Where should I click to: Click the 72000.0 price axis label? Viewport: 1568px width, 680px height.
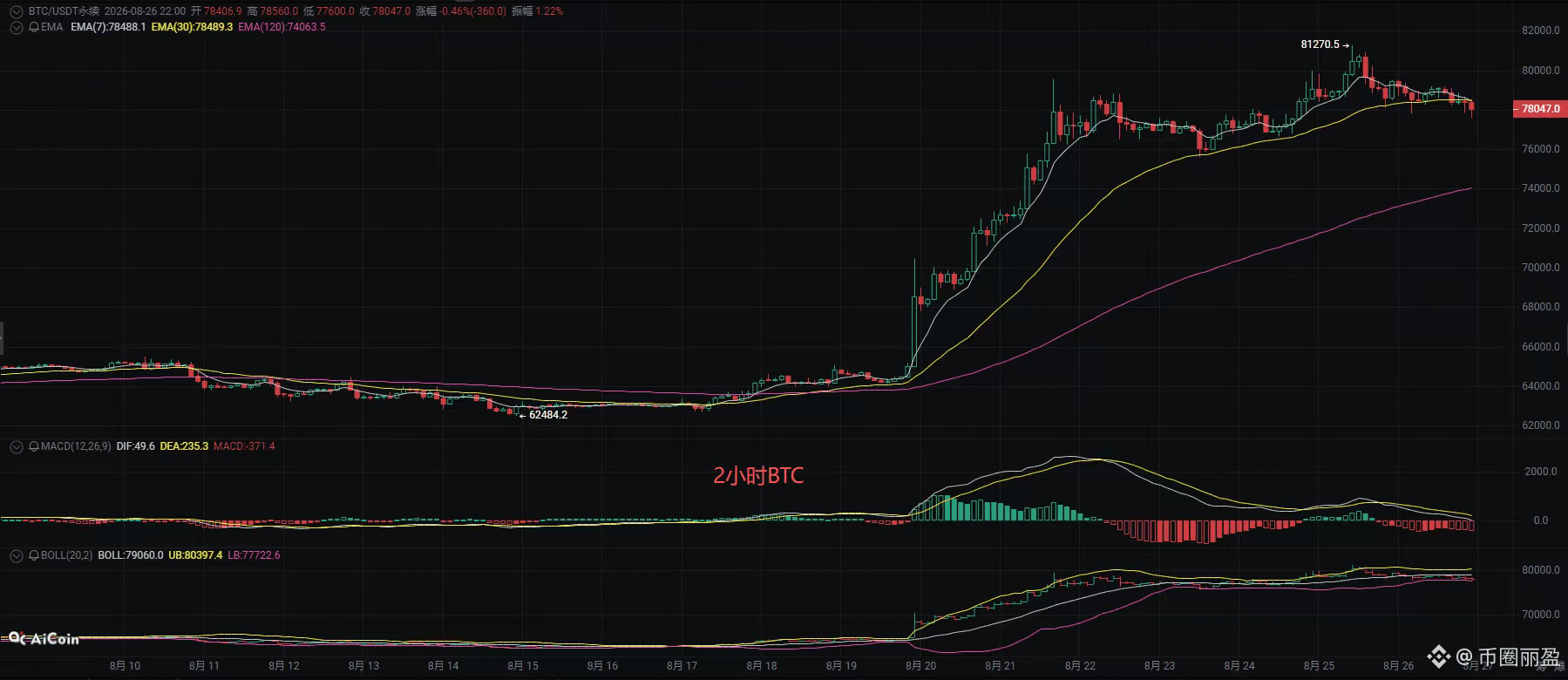click(x=1541, y=228)
